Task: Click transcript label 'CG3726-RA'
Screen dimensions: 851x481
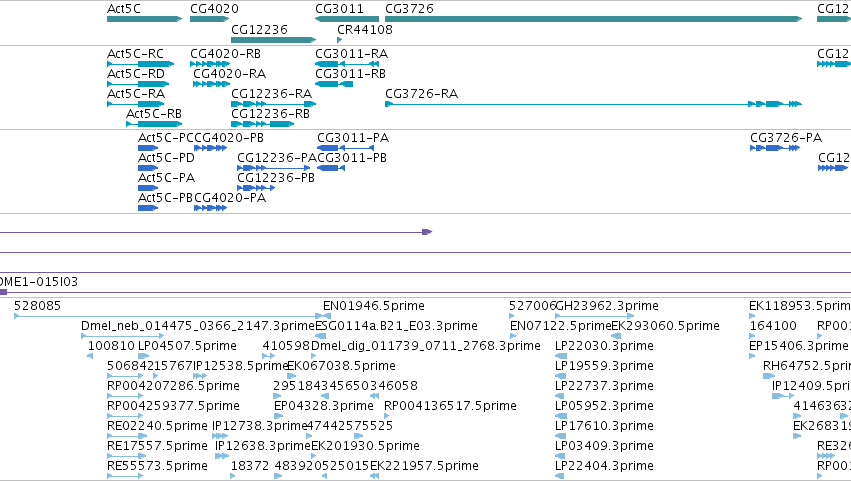Action: 422,94
